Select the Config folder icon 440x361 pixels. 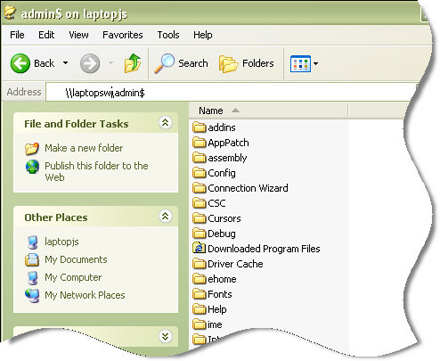199,173
